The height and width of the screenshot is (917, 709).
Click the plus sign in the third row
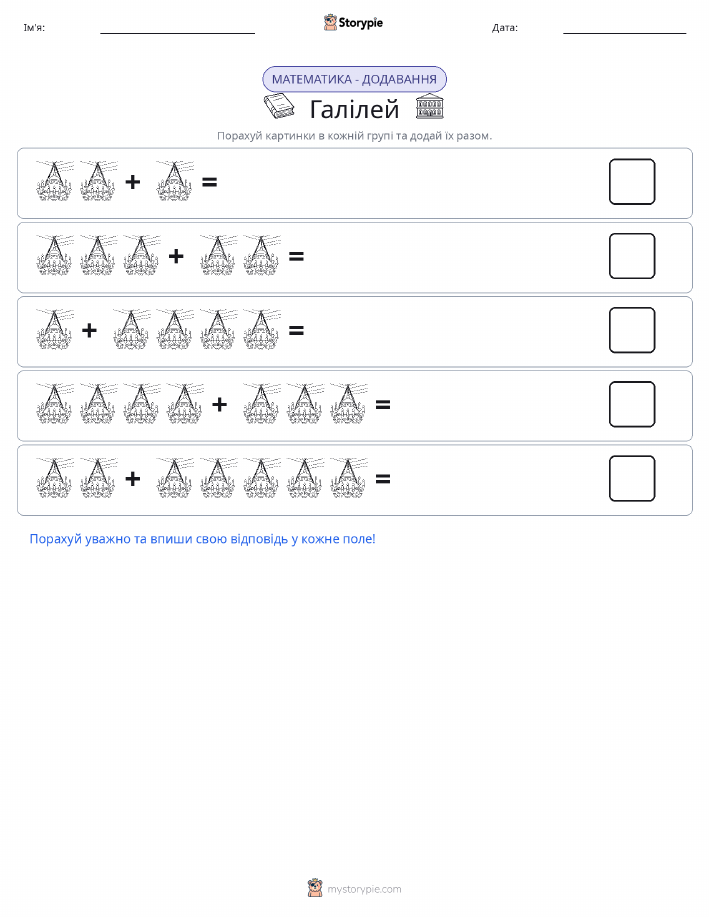click(x=90, y=330)
